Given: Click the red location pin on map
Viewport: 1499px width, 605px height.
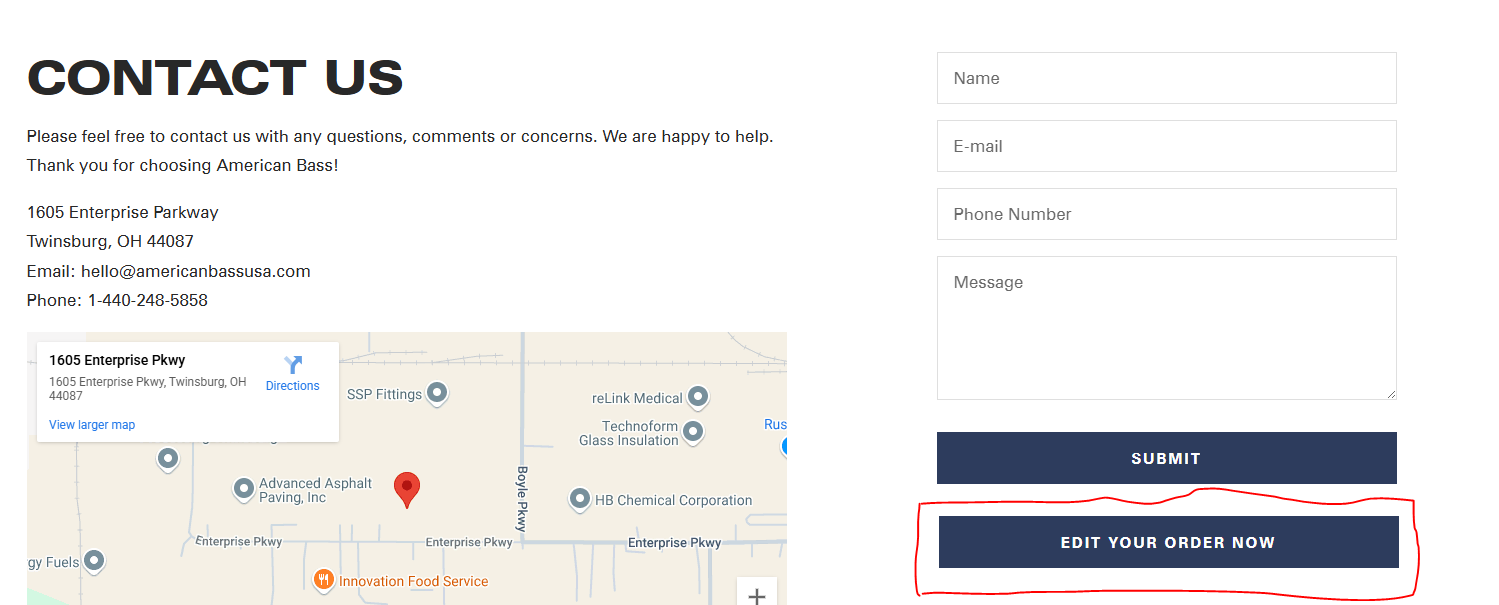Looking at the screenshot, I should pos(407,490).
